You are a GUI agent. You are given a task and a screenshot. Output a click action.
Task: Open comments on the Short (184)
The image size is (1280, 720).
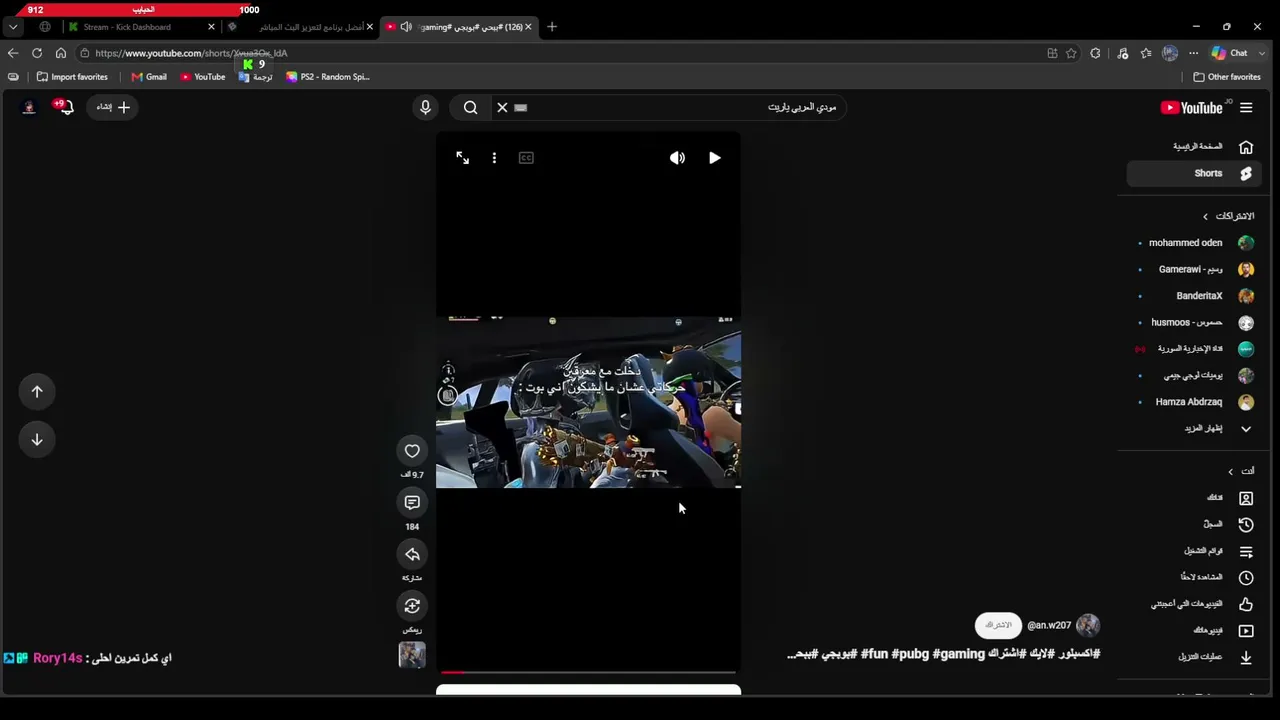[412, 502]
